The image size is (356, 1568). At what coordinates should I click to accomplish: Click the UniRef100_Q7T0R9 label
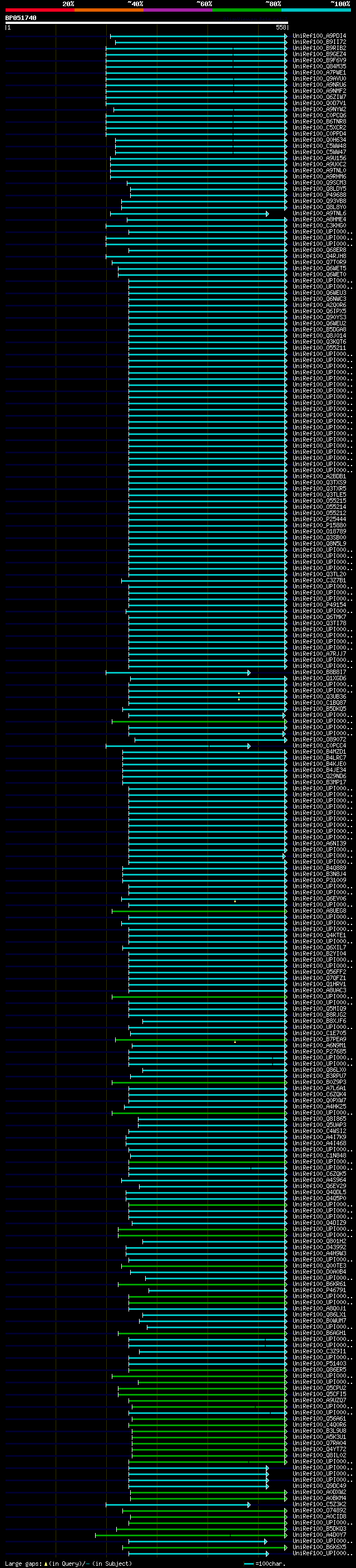pyautogui.click(x=319, y=263)
